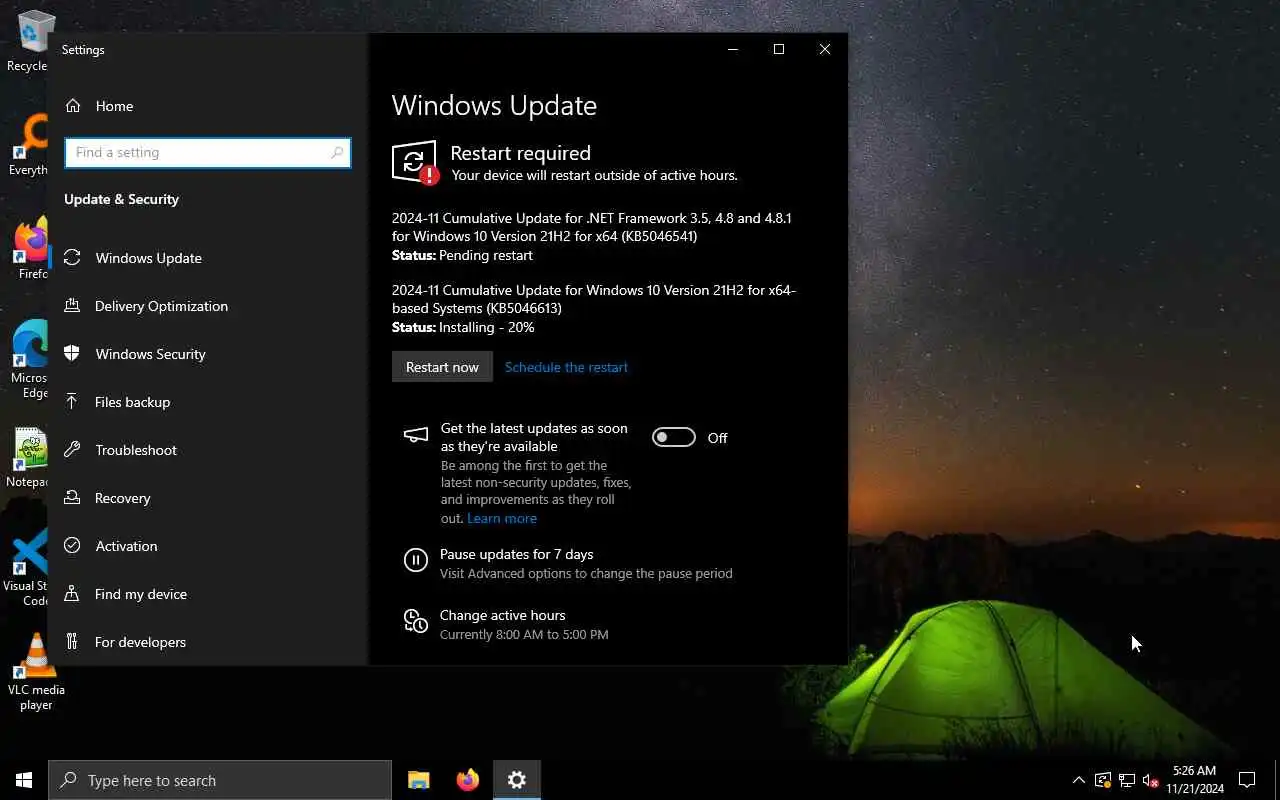
Task: Click the muted volume tray icon
Action: (1151, 780)
